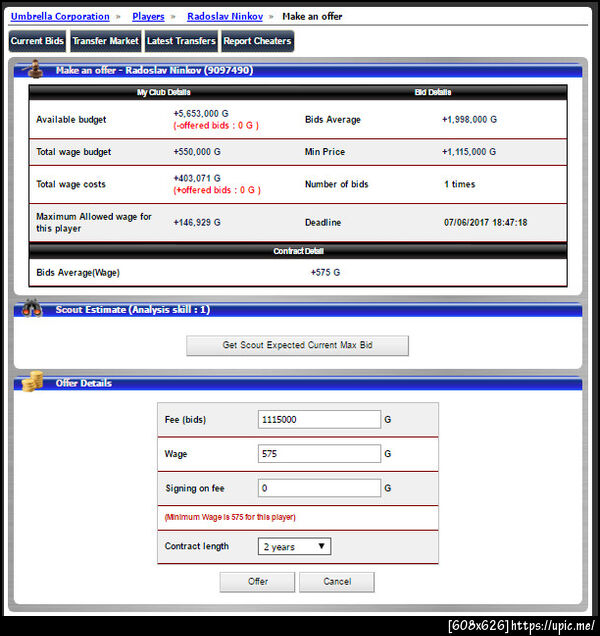Click the gold coins icon beside Offer Details
Viewport: 600px width, 636px height.
pyautogui.click(x=32, y=381)
